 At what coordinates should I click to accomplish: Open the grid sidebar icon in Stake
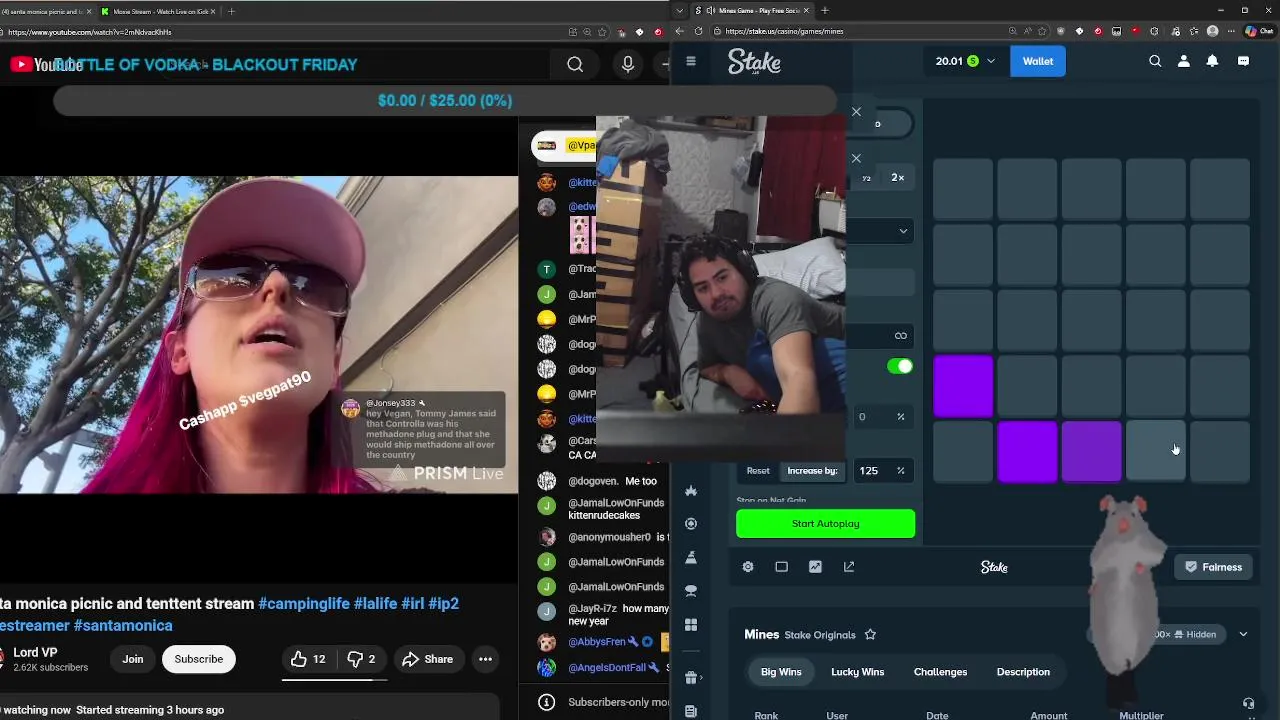pos(690,624)
